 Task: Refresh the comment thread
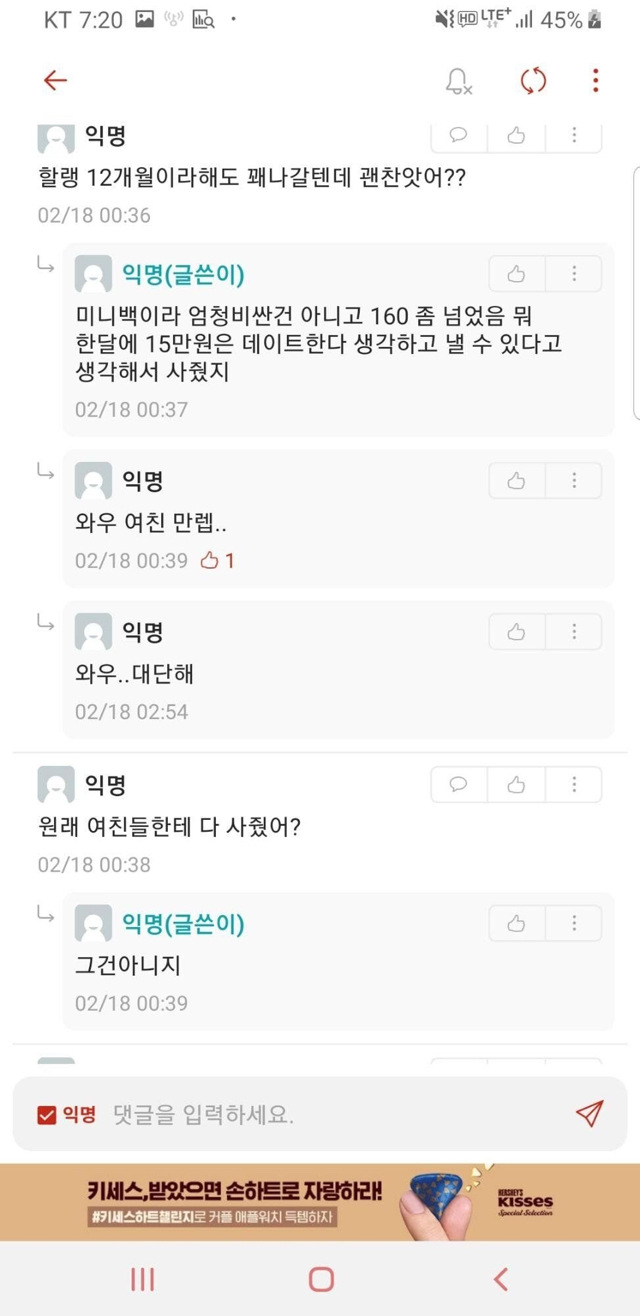tap(531, 81)
